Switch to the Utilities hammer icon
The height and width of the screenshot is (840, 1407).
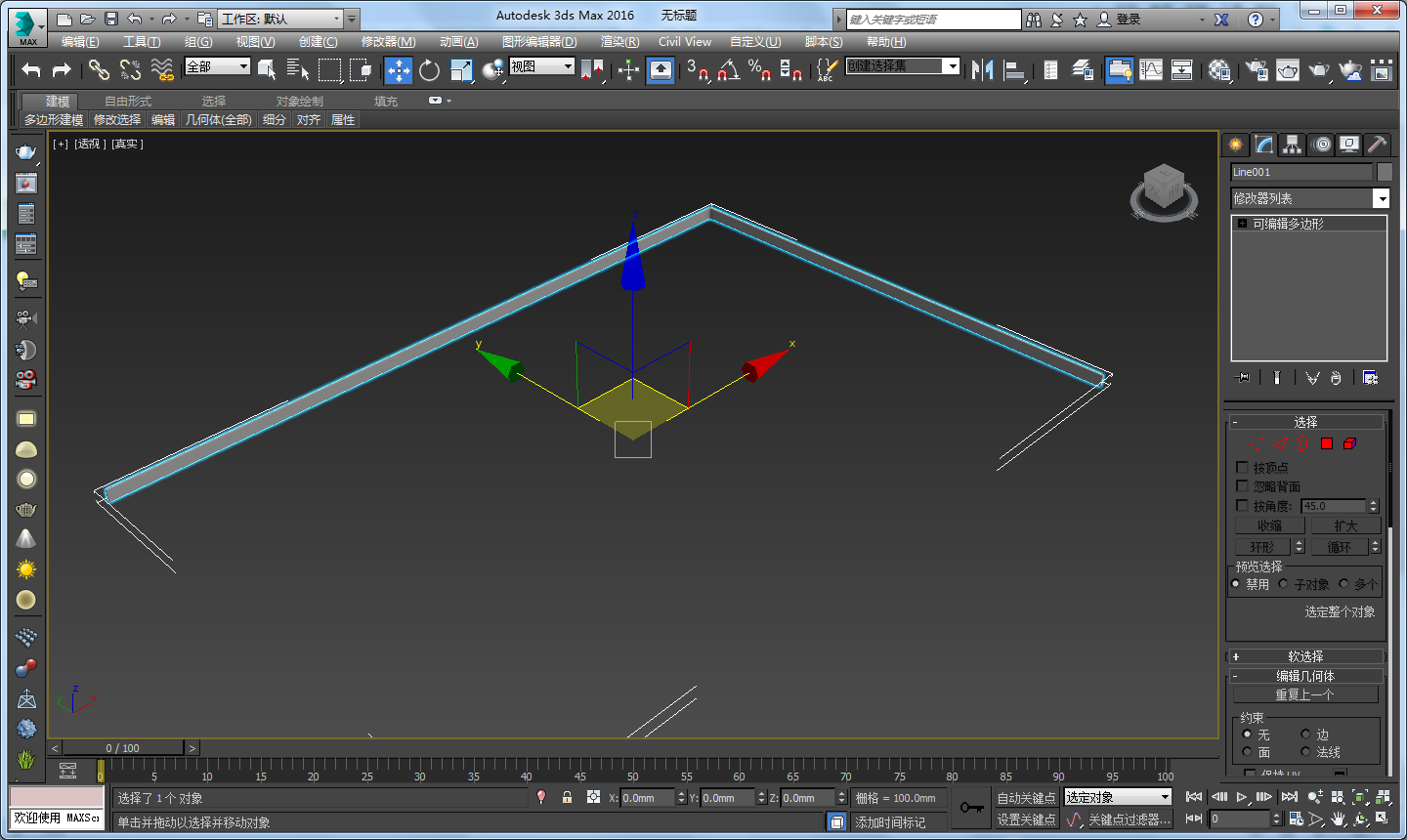pos(1377,145)
